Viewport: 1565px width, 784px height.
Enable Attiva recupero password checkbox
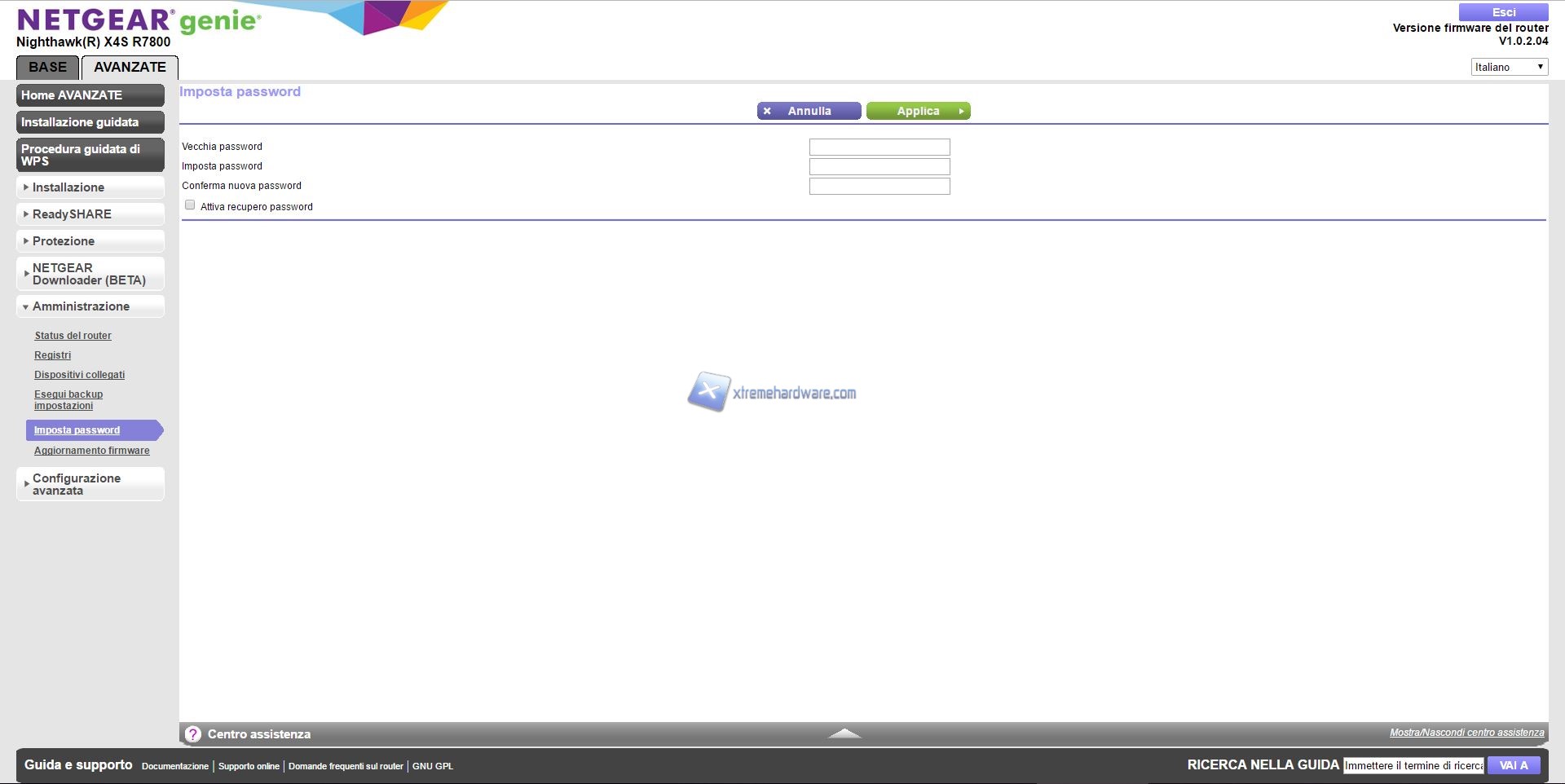point(190,205)
